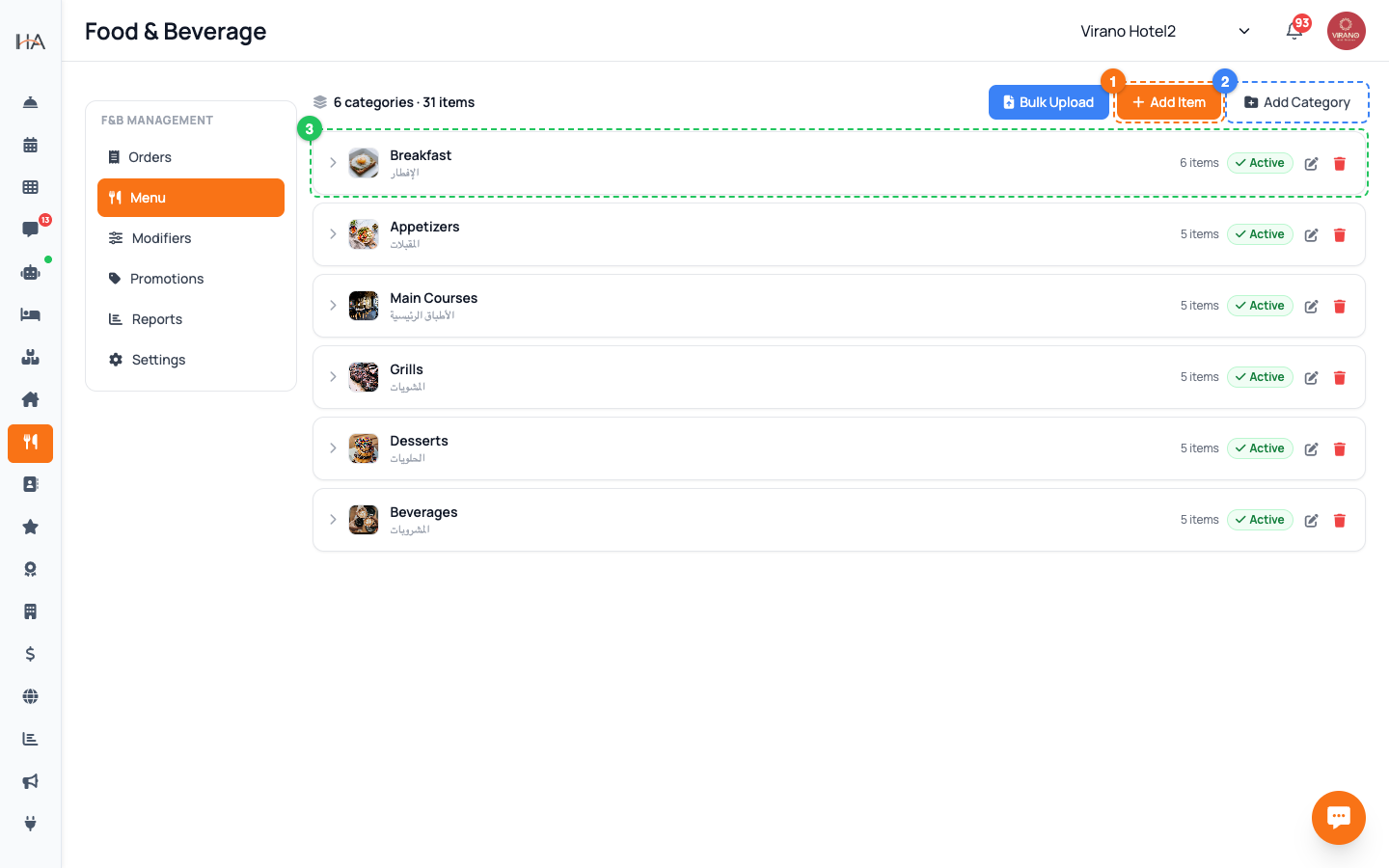Toggle Main Courses Active status
The image size is (1389, 868).
1260,306
